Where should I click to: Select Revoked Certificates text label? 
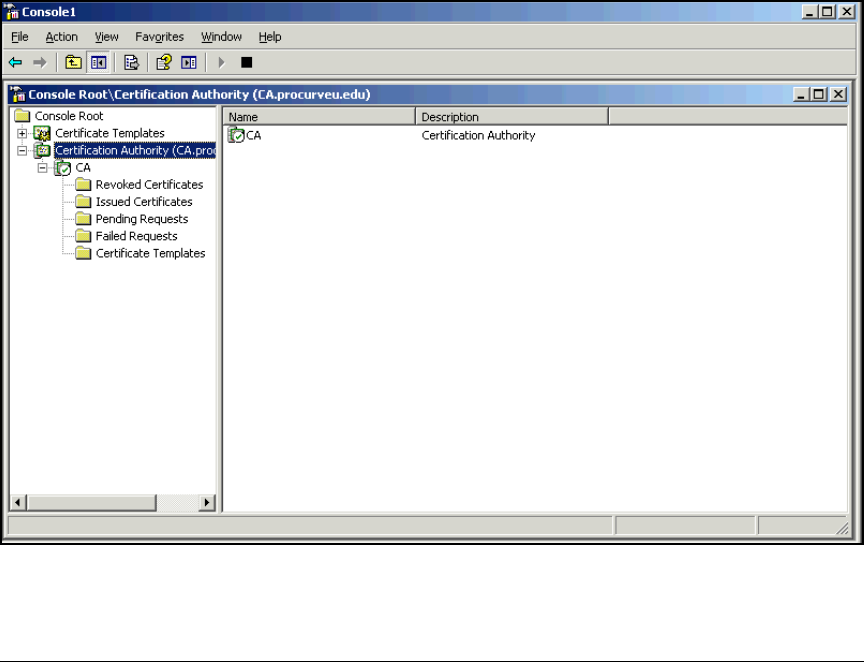pyautogui.click(x=149, y=185)
